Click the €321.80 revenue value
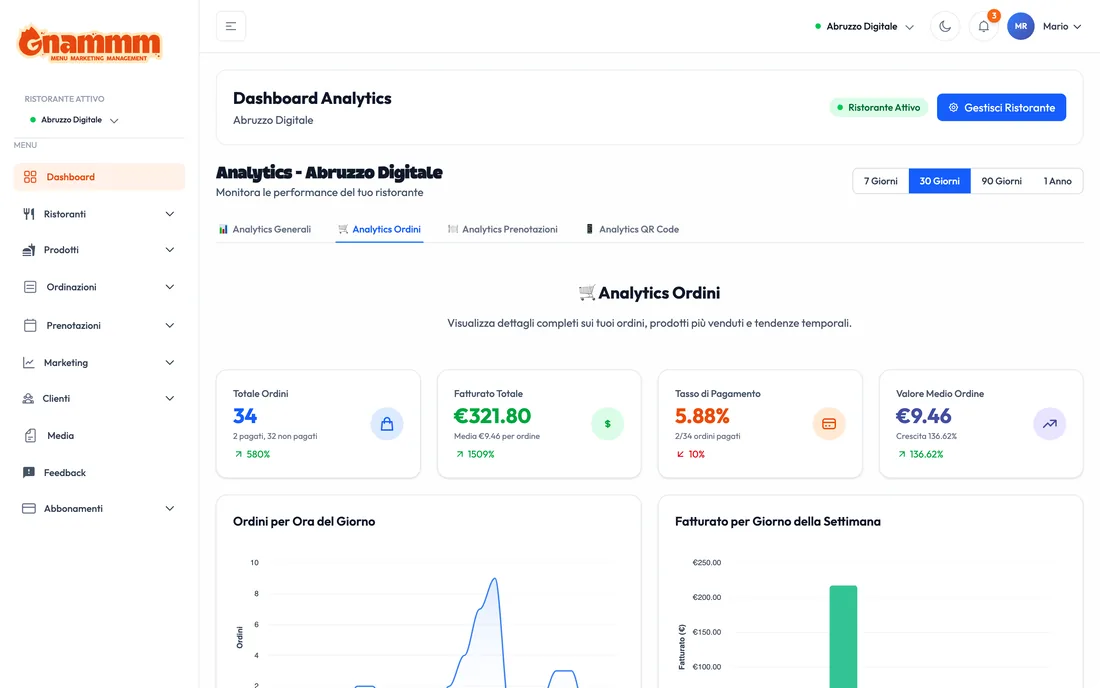 pyautogui.click(x=492, y=416)
